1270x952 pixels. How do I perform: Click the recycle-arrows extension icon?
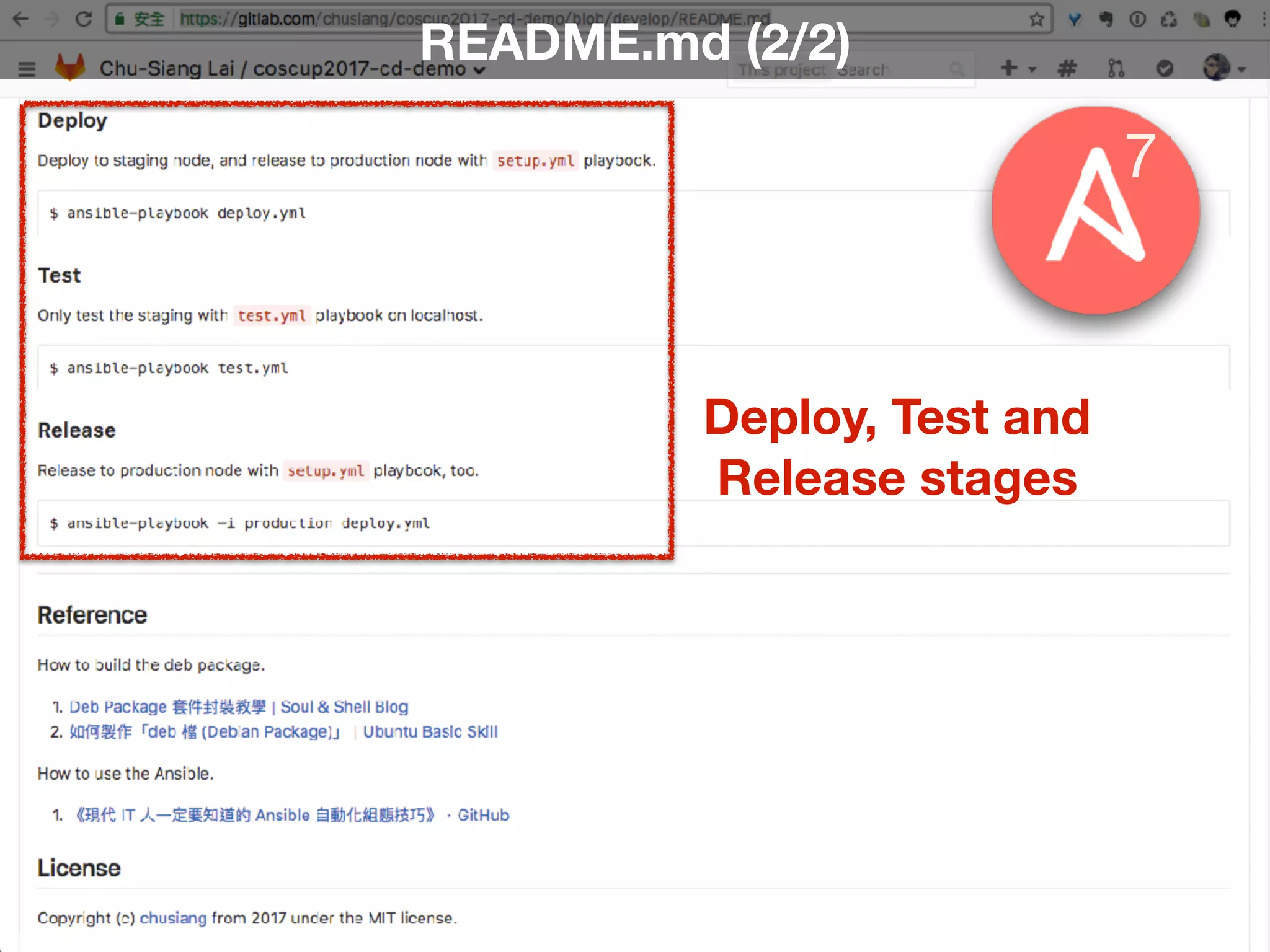click(1169, 19)
